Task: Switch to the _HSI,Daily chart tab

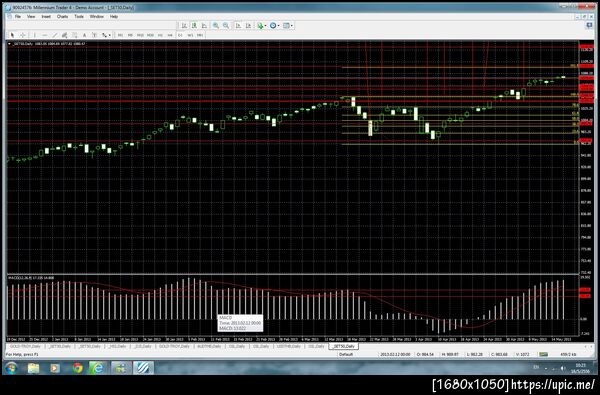Action: [118, 346]
